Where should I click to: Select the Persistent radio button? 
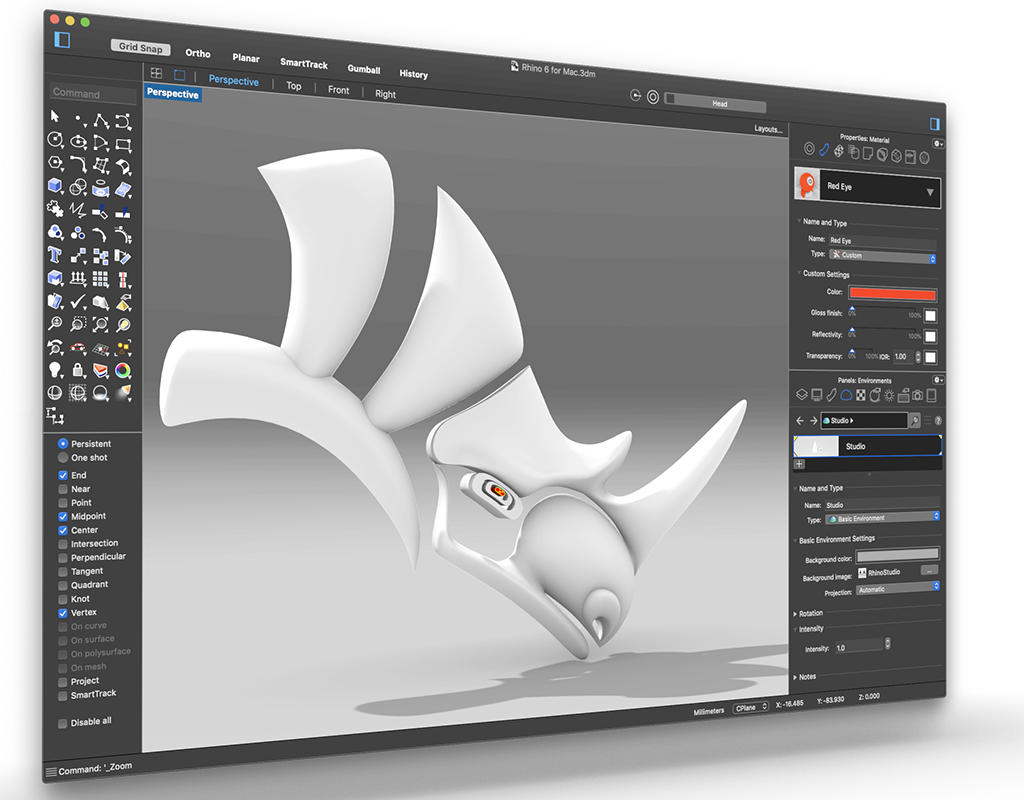(63, 443)
